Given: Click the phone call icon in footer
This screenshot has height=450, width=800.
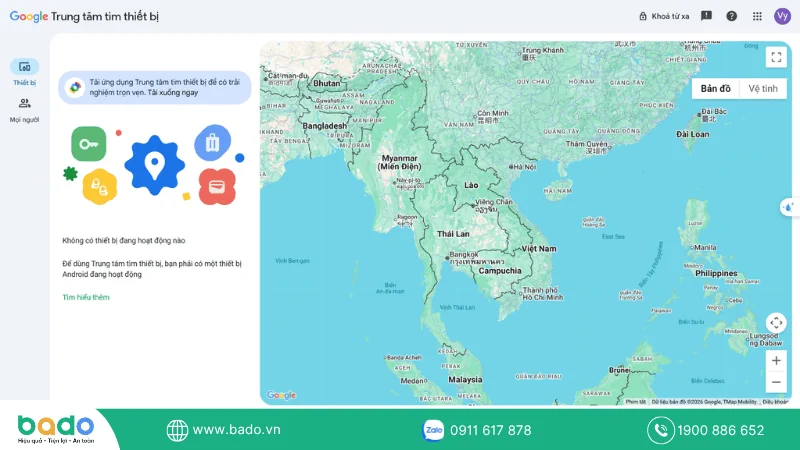Looking at the screenshot, I should (661, 430).
